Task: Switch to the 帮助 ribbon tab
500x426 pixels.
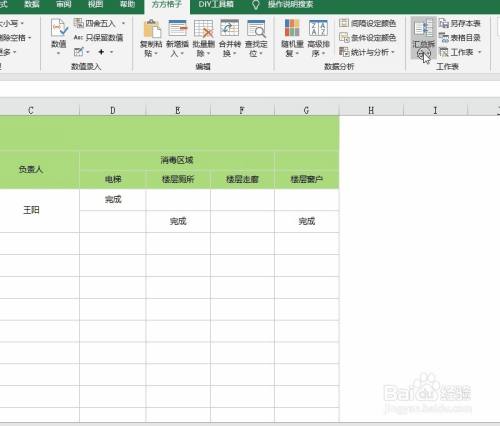Action: click(127, 4)
